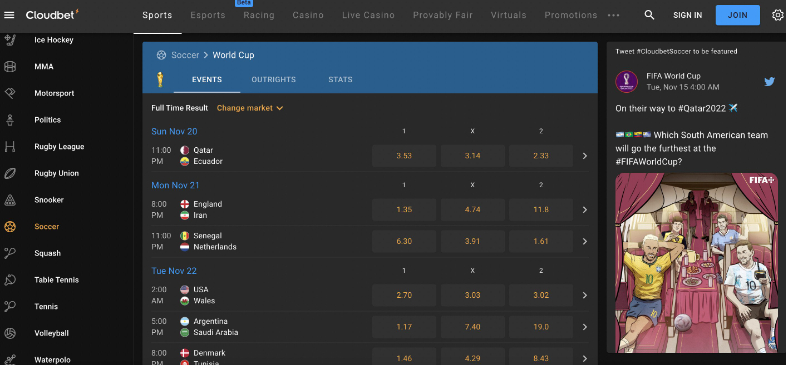The image size is (786, 365).
Task: Click the JOIN button
Action: coord(737,15)
